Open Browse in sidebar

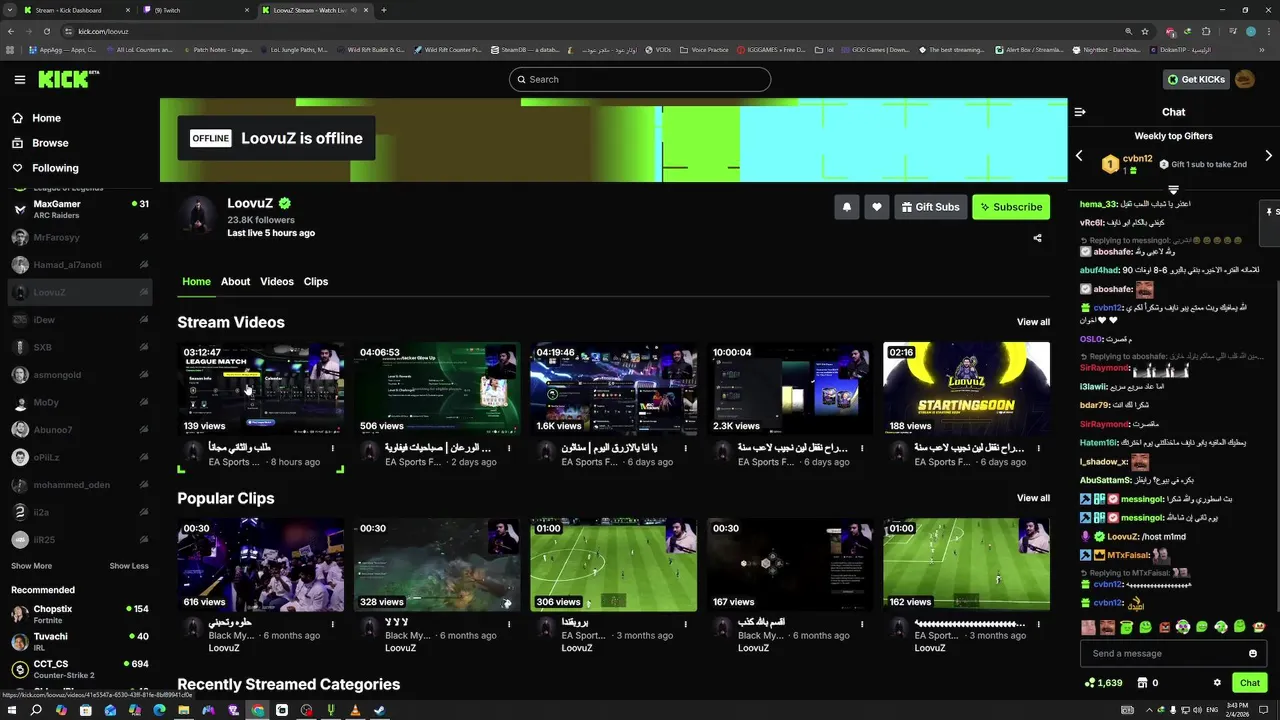[x=50, y=143]
